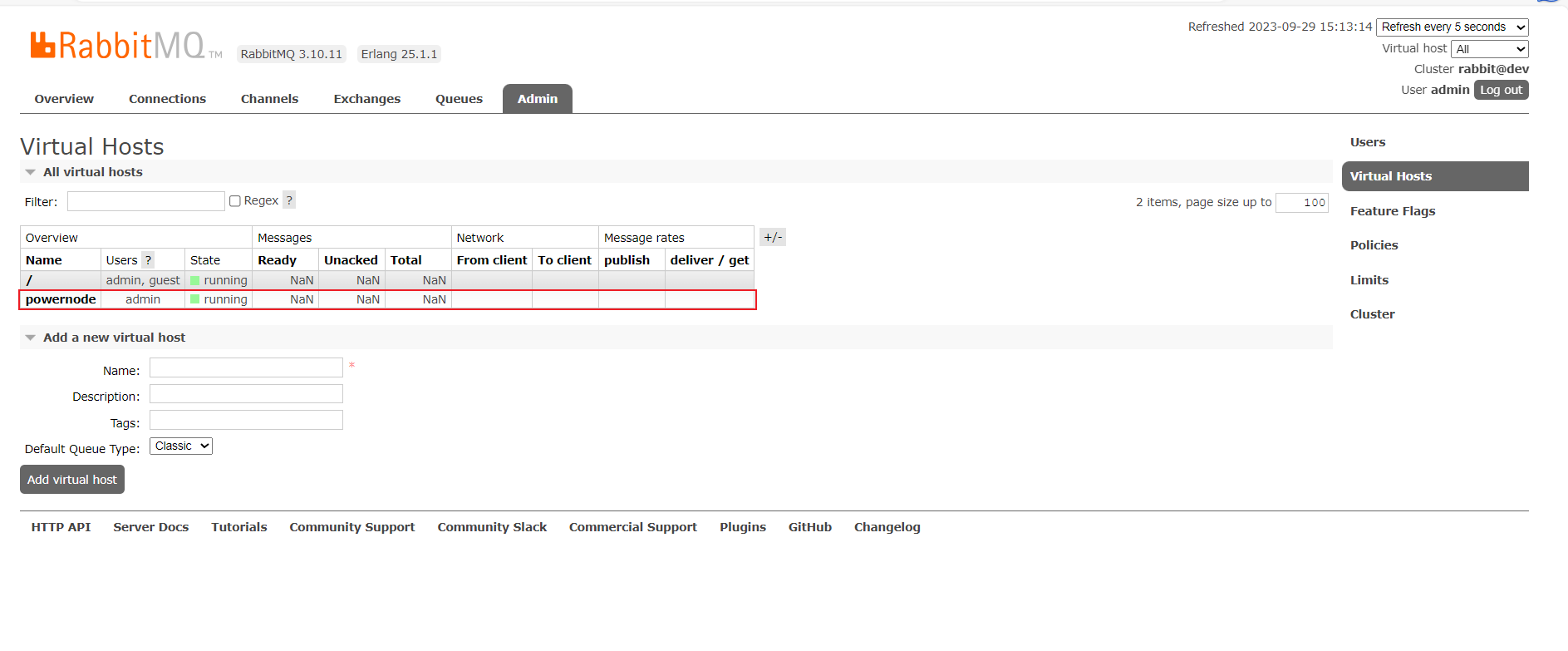Go to the Overview tab

pos(64,99)
